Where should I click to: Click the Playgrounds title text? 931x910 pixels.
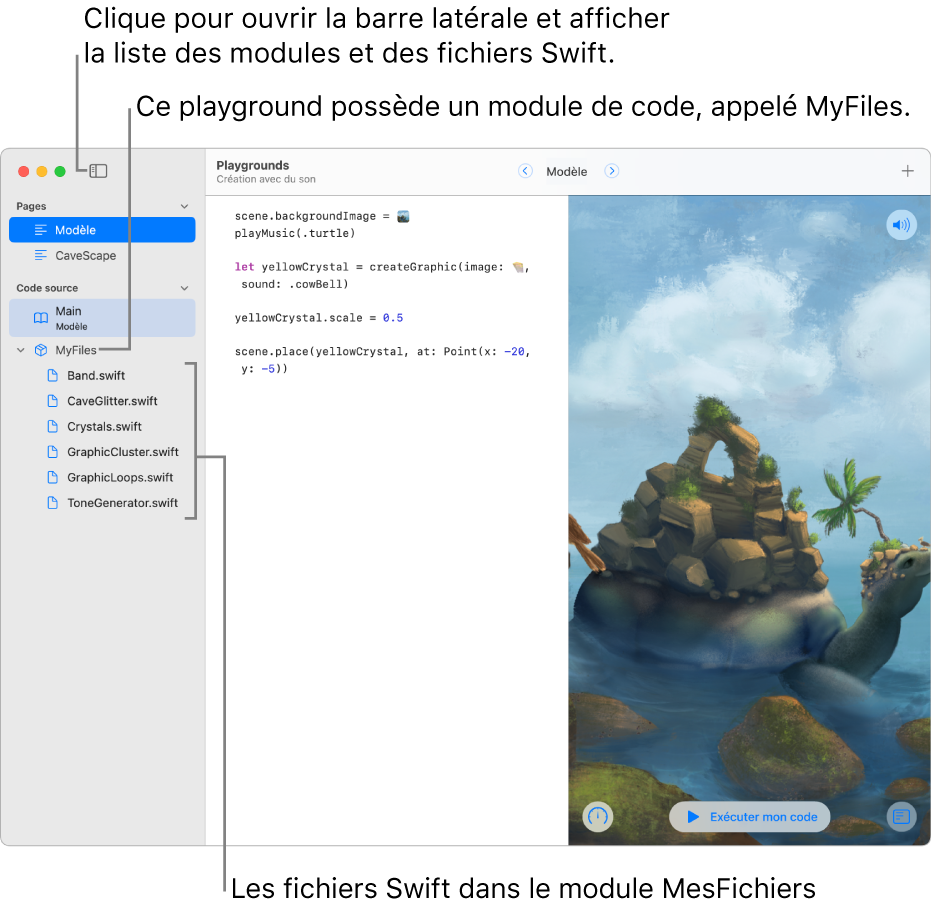[252, 166]
